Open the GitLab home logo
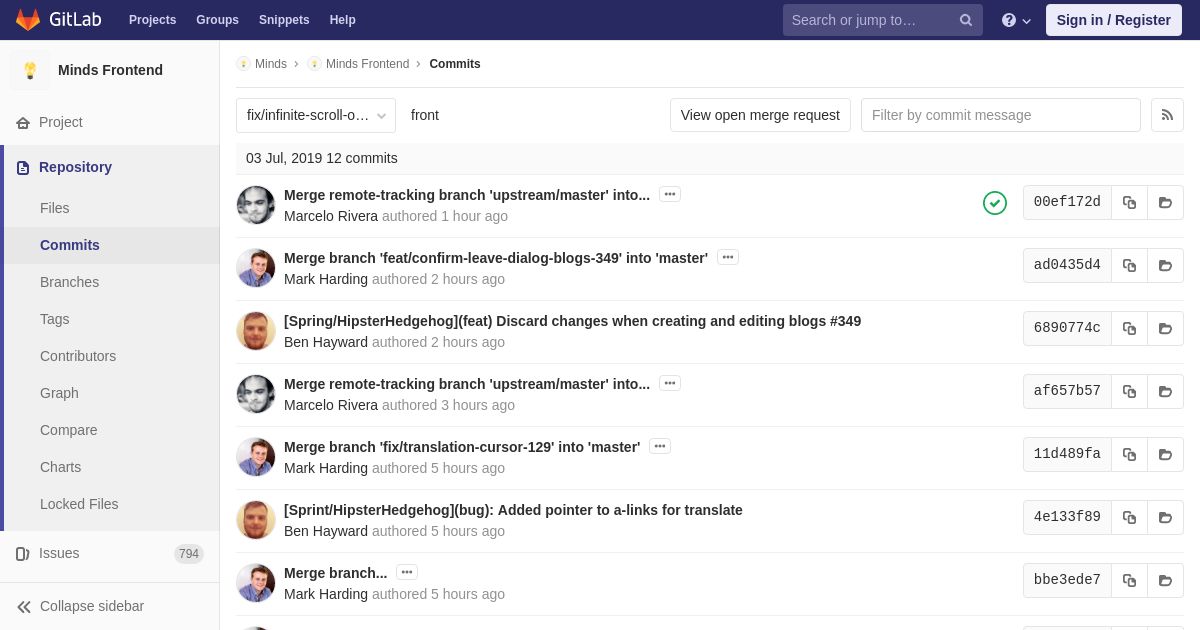Image resolution: width=1200 pixels, height=630 pixels. pyautogui.click(x=58, y=20)
